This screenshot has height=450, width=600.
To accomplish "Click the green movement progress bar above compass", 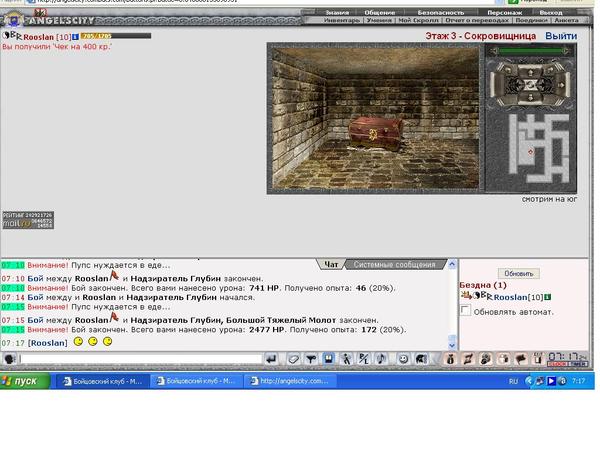I will (530, 50).
